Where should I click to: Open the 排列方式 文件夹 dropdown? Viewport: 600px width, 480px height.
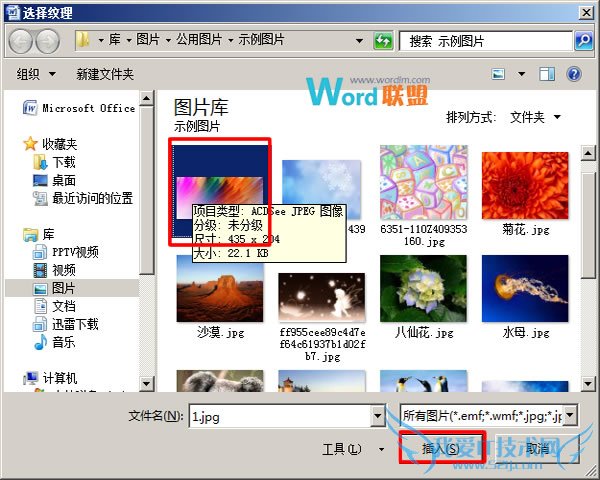coord(535,117)
